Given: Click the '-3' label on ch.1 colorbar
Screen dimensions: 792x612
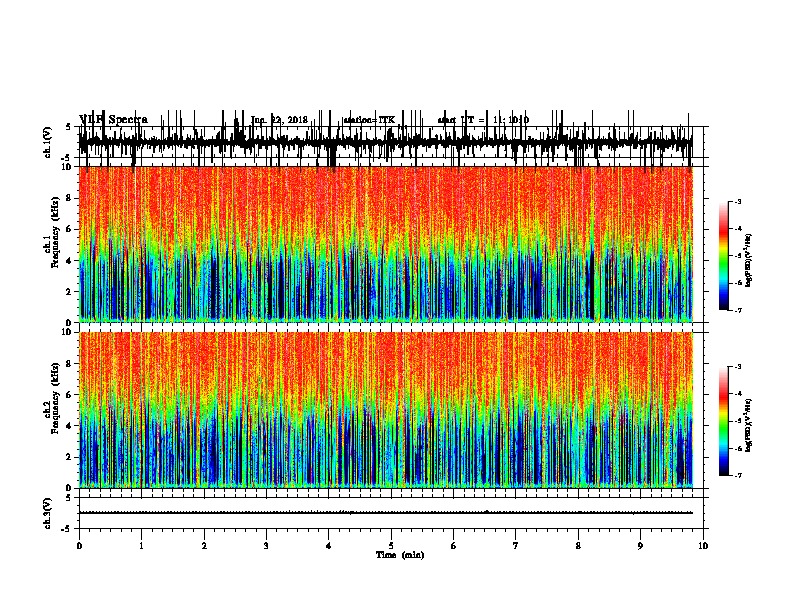Looking at the screenshot, I should click(737, 201).
